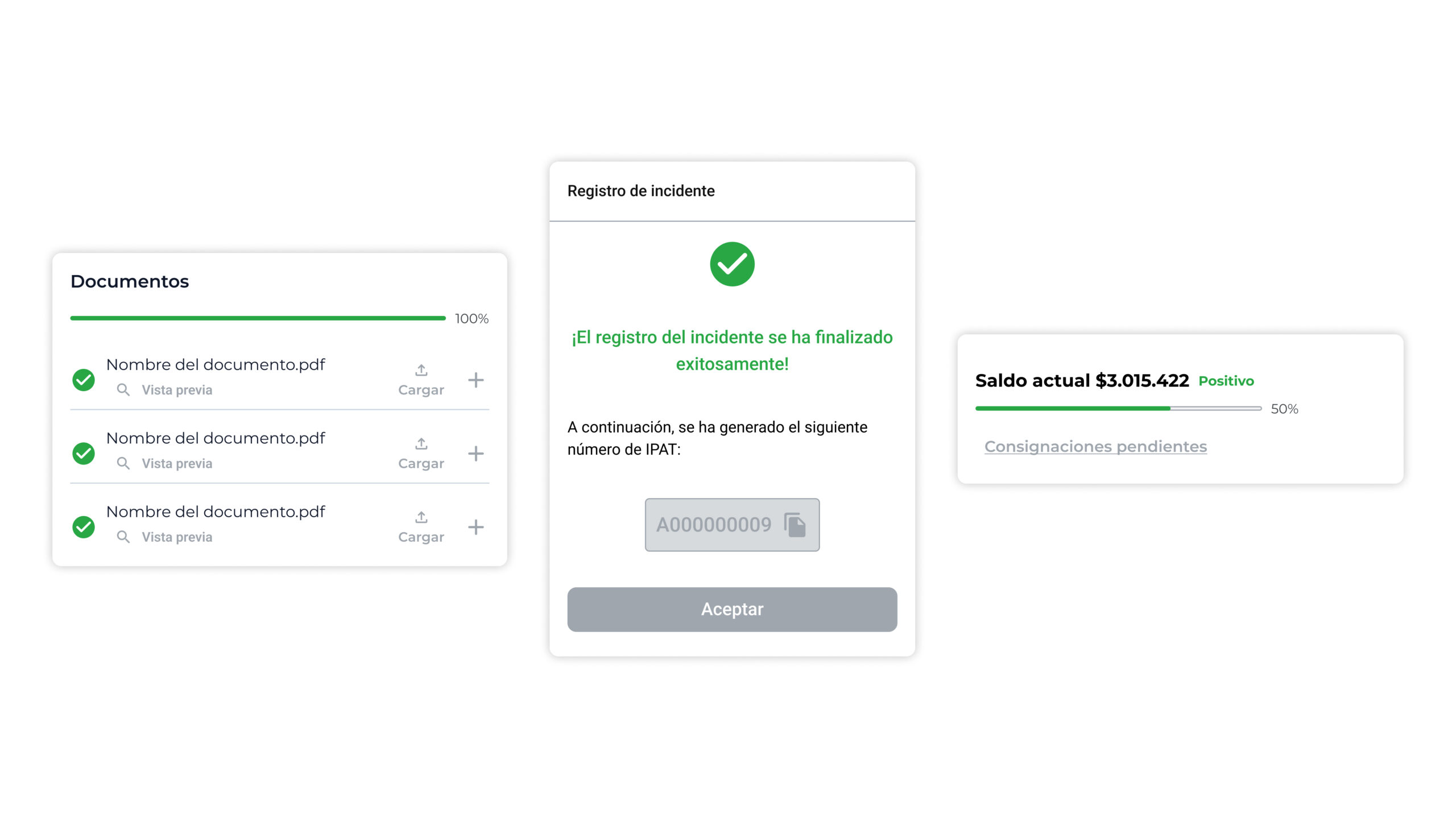Click the Documentos 100% progress bar
Viewport: 1456px width, 818px height.
point(258,318)
